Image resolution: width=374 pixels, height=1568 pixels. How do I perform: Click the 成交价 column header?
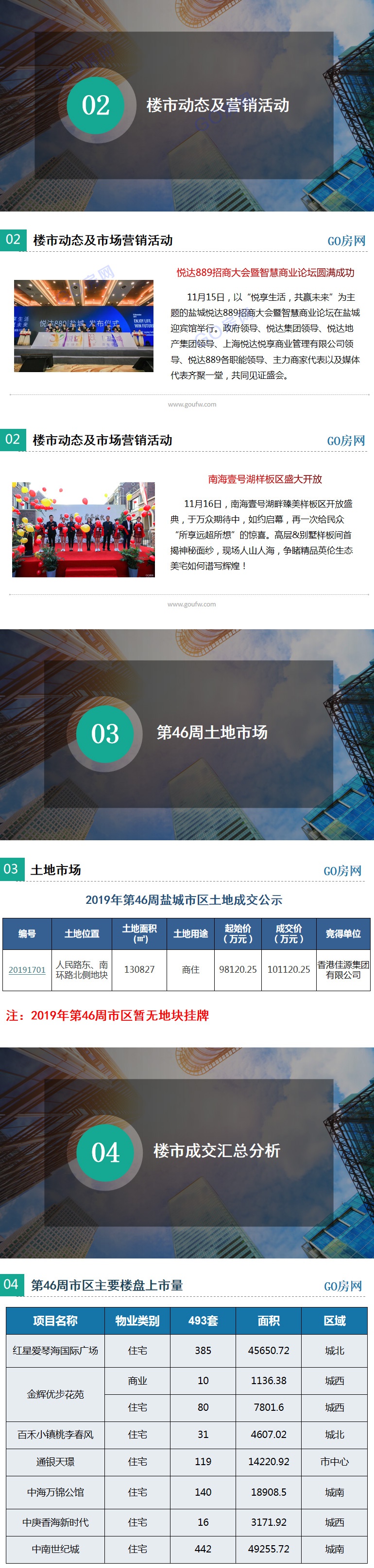[x=289, y=934]
